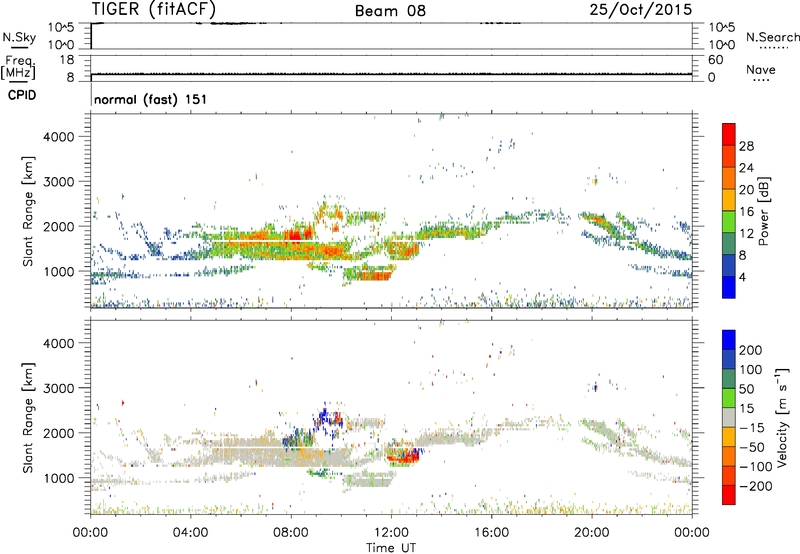This screenshot has height=554, width=800.
Task: Click the 'normal (fast) 151' text
Action: pos(151,99)
